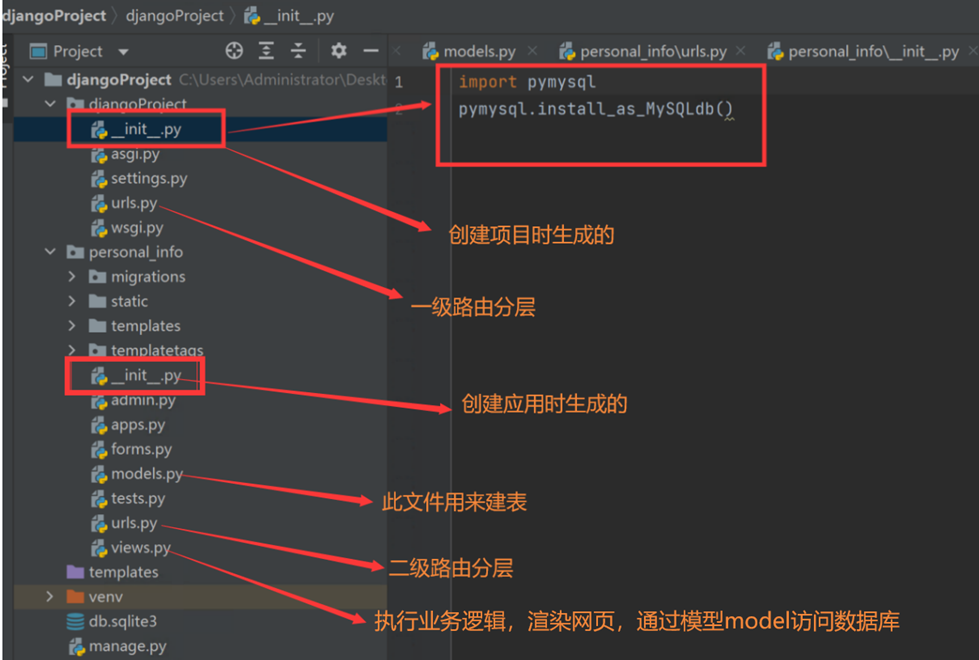Open Project panel settings gear
This screenshot has width=979, height=660.
tap(338, 51)
